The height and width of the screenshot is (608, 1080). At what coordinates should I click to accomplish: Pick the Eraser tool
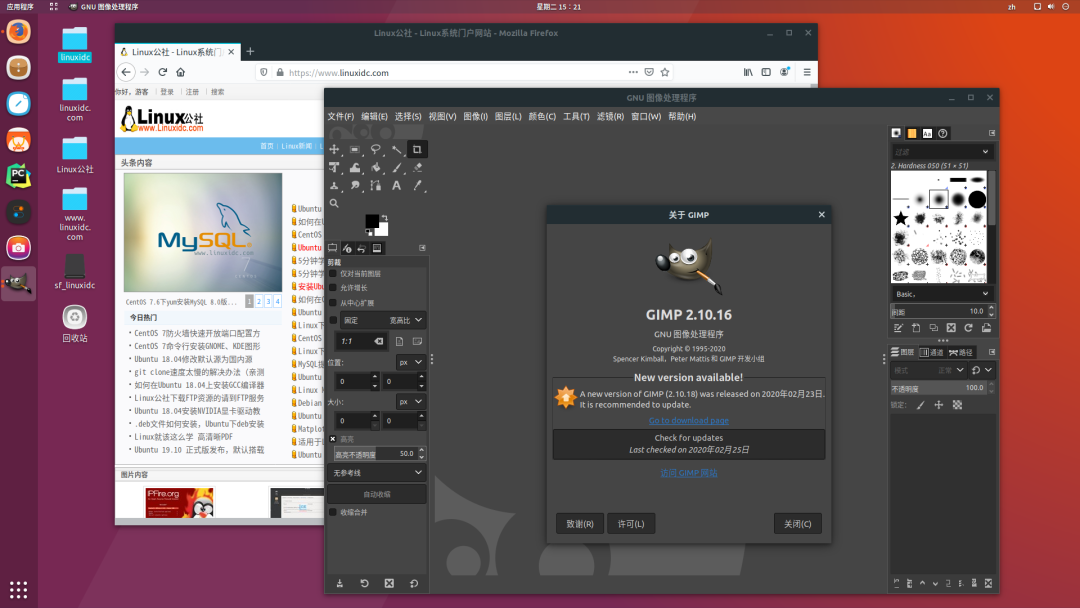pyautogui.click(x=417, y=167)
